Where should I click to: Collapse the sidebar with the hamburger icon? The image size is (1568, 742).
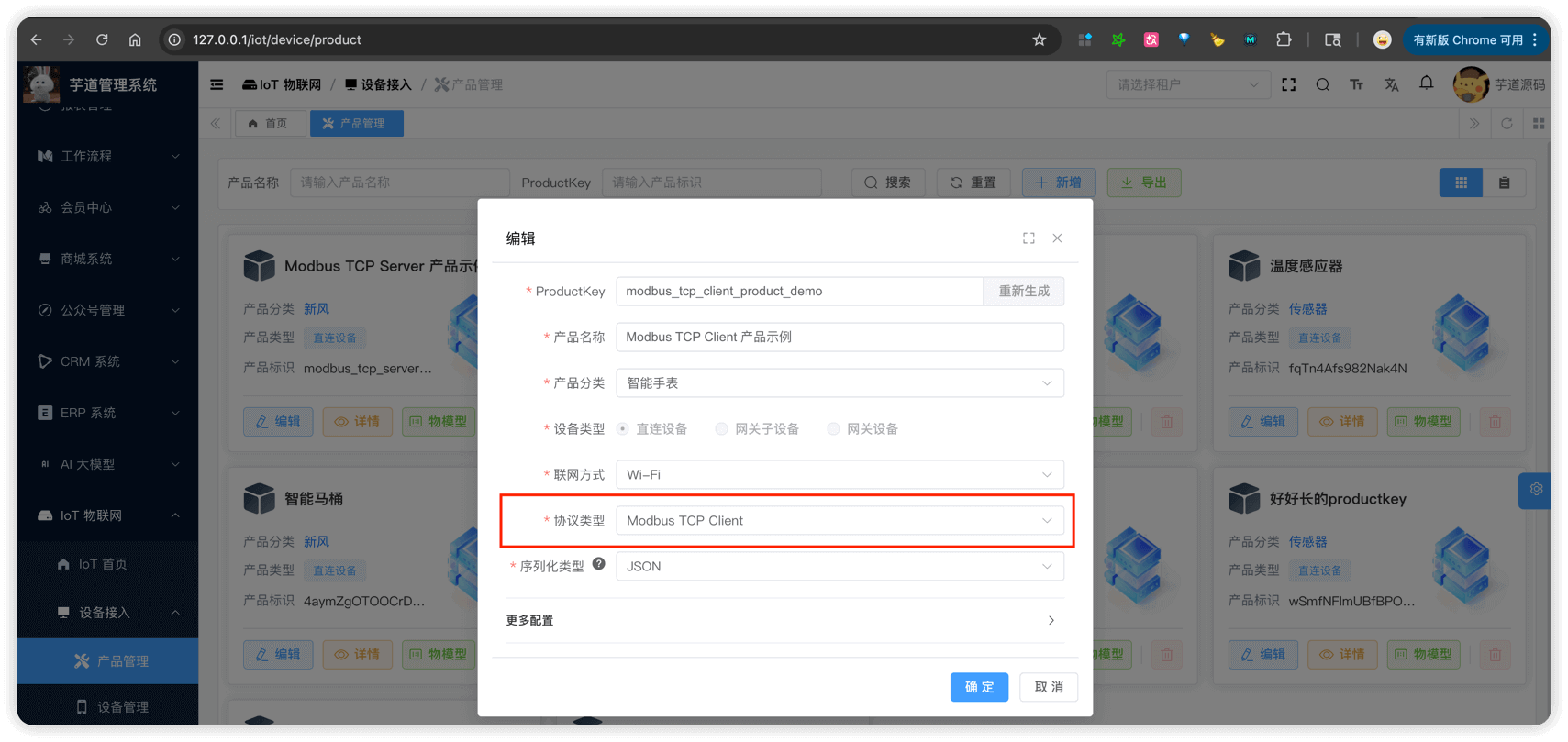(217, 84)
